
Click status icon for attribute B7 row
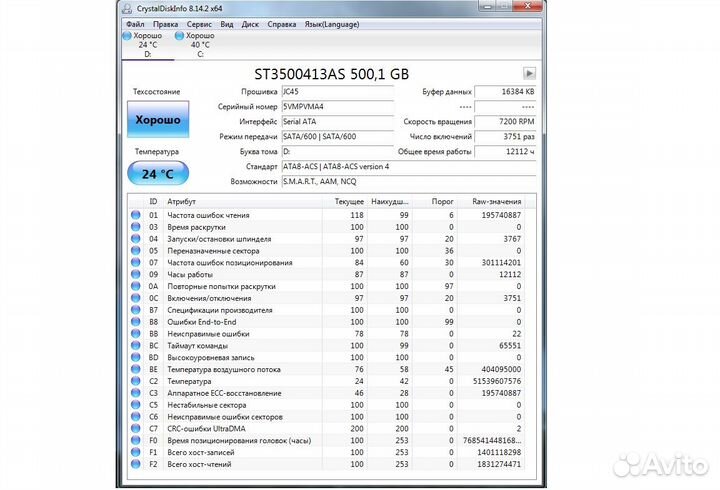[135, 310]
